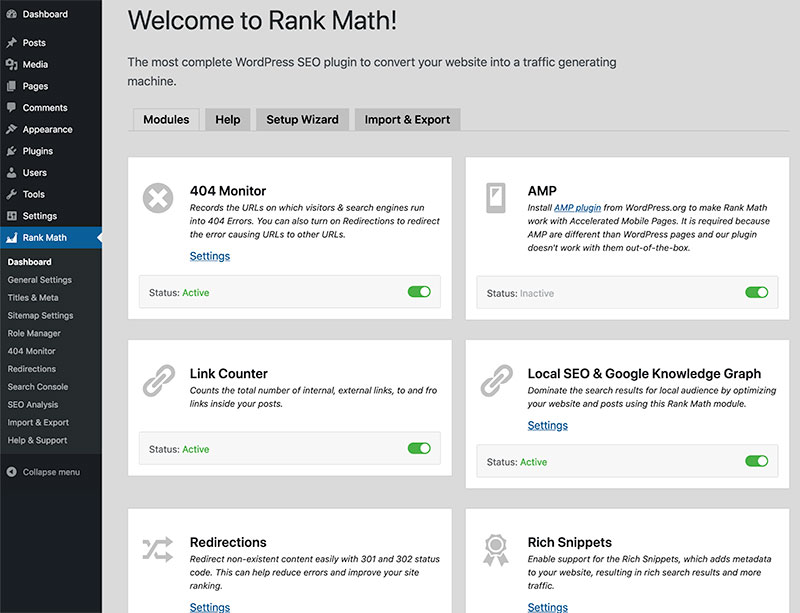This screenshot has height=613, width=800.
Task: Open the Appearance menu item
Action: [51, 129]
